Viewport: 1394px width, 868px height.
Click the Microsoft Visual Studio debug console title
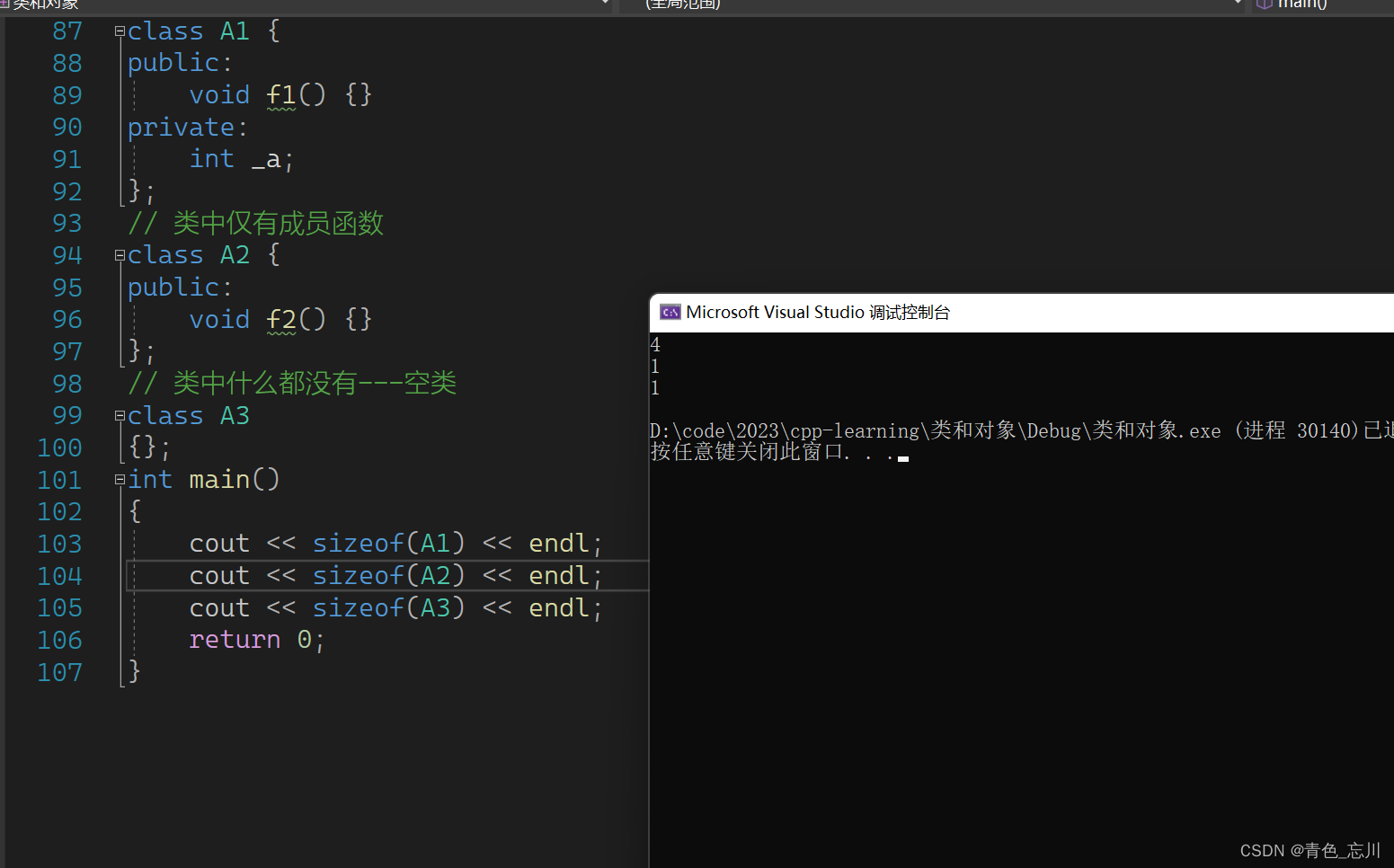tap(818, 312)
